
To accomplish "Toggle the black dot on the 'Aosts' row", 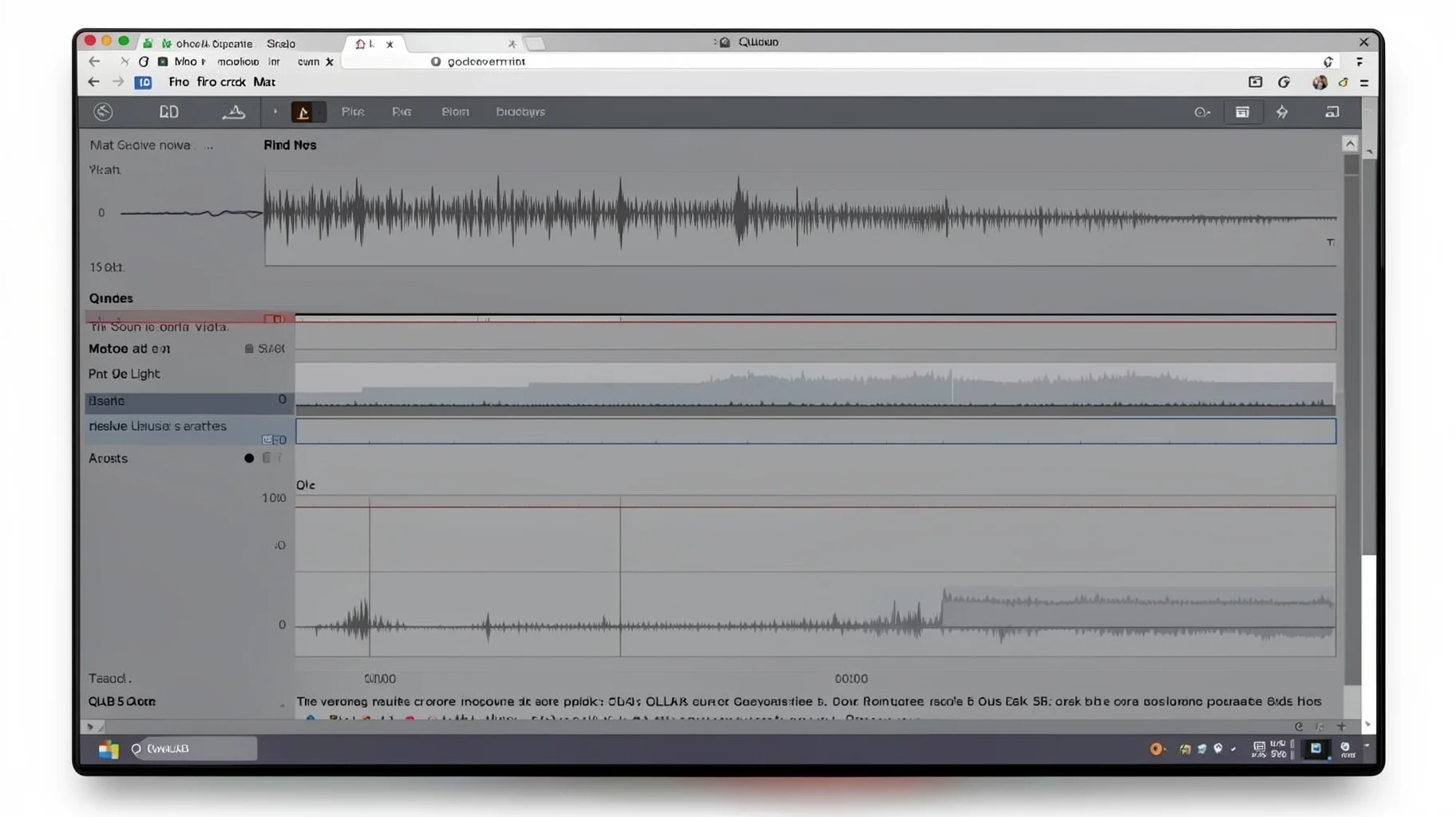I will 249,458.
